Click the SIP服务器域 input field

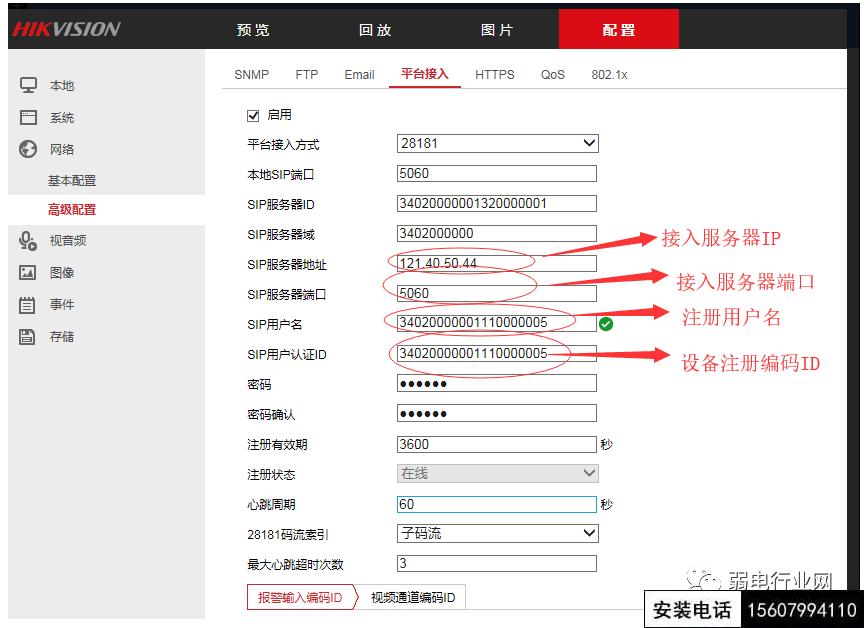(x=496, y=234)
